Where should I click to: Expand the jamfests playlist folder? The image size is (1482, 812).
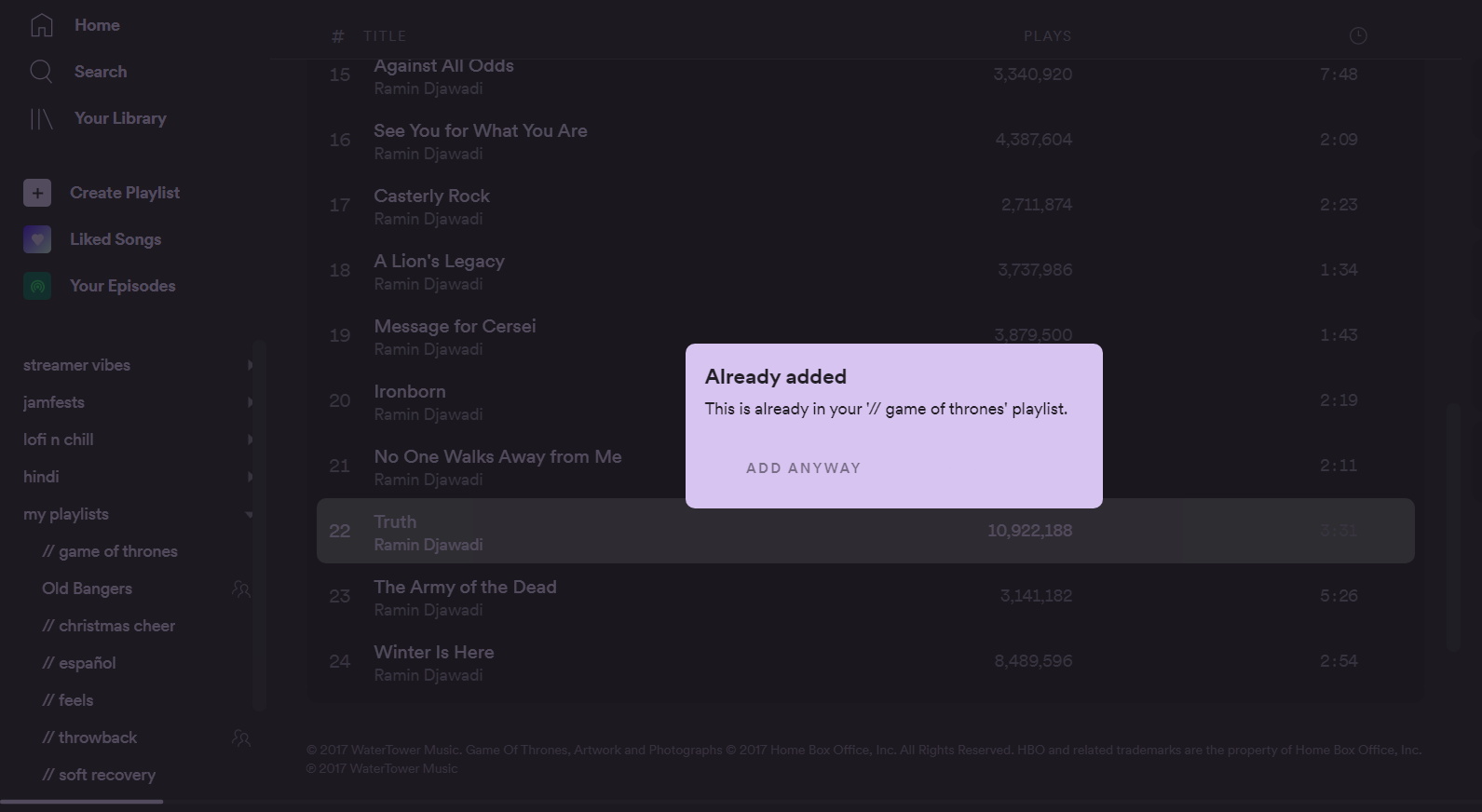249,402
